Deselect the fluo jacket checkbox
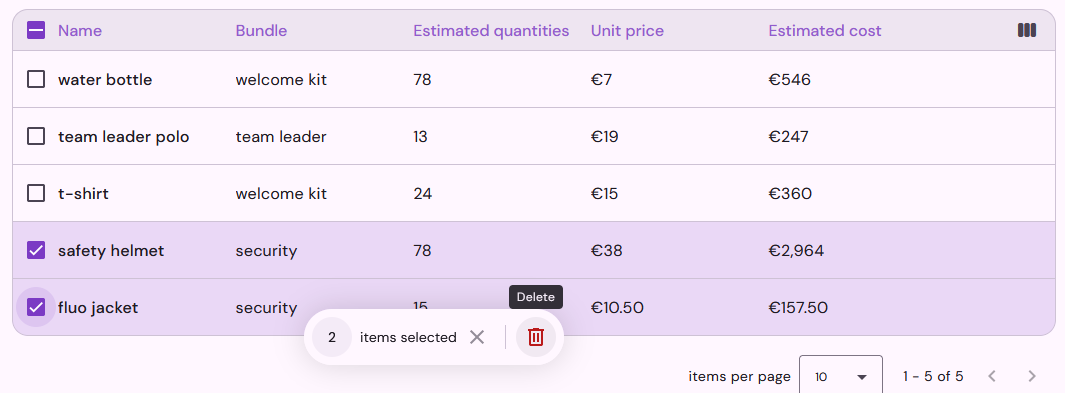1065x393 pixels. click(x=36, y=307)
